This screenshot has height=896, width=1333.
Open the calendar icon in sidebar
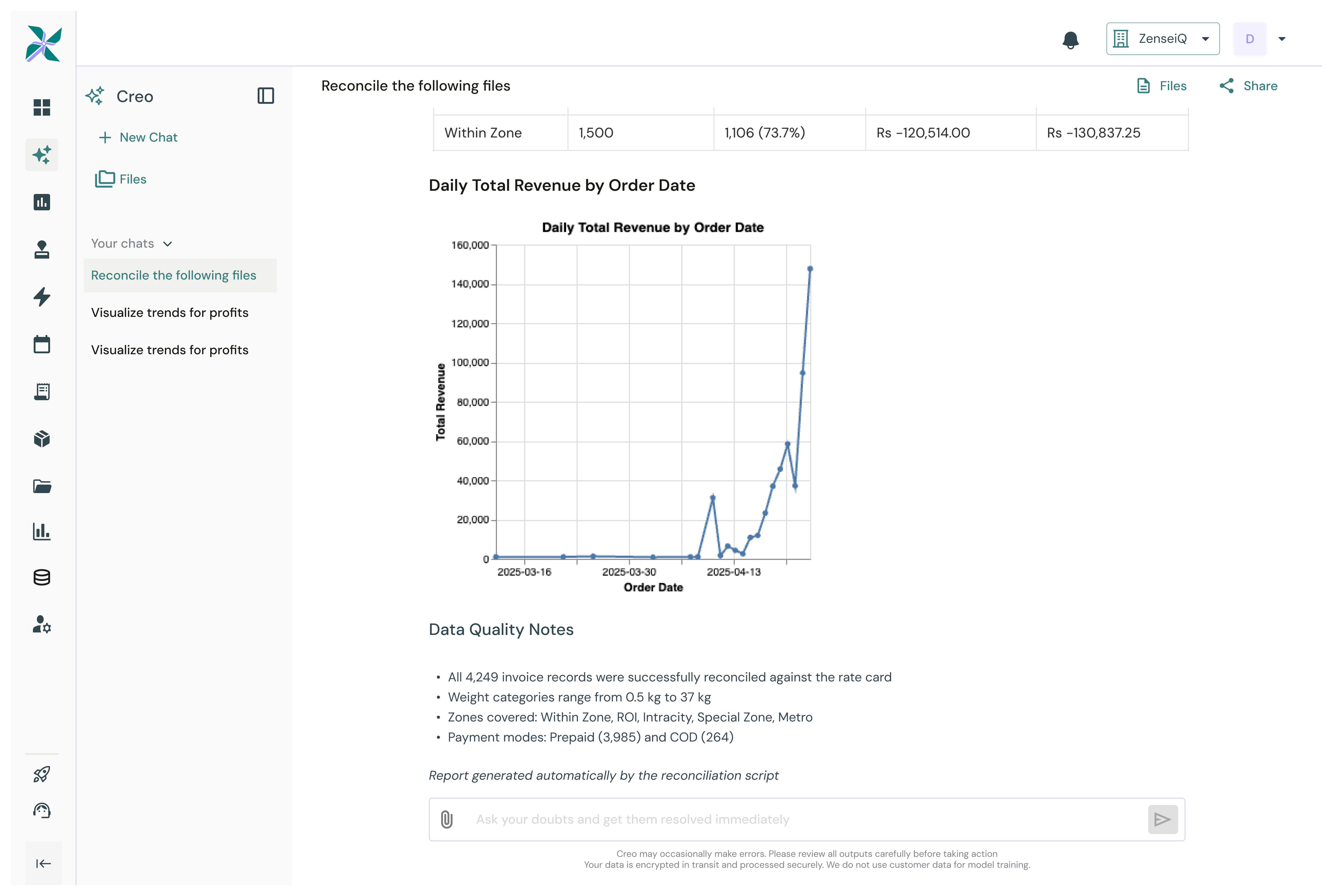click(42, 344)
